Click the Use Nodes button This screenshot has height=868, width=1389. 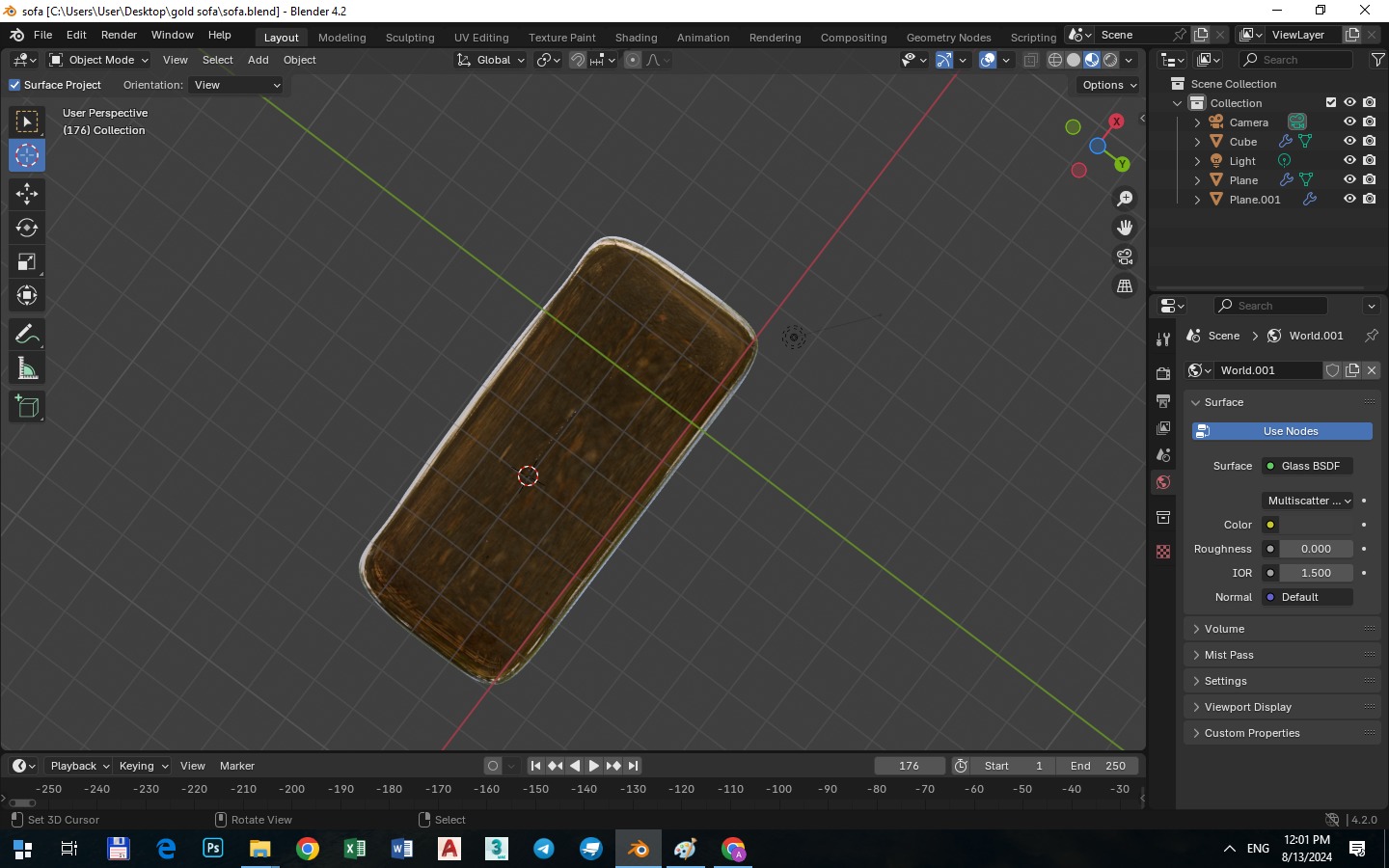[1282, 431]
